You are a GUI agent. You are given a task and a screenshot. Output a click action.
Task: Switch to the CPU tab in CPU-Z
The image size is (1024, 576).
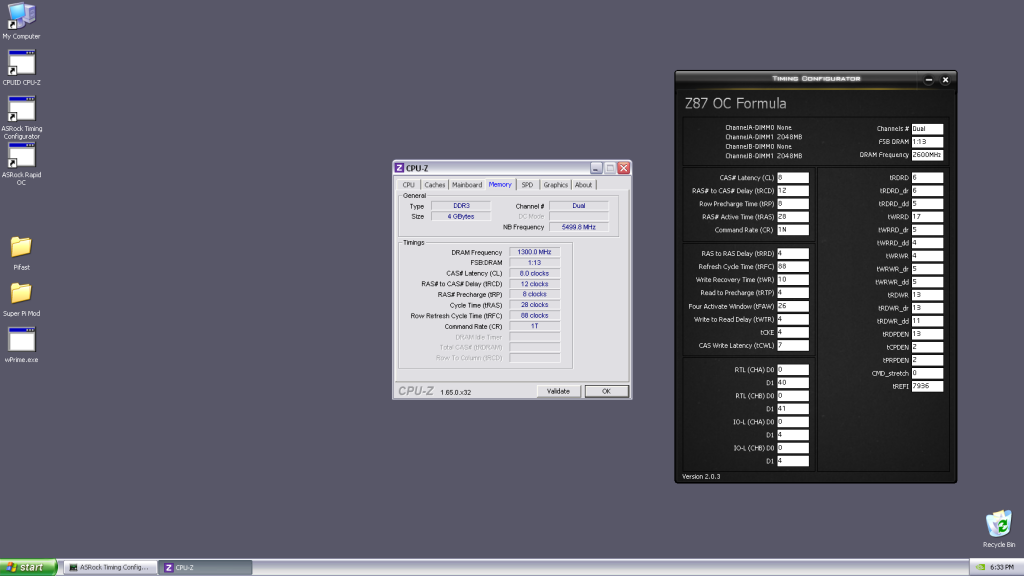pyautogui.click(x=409, y=185)
